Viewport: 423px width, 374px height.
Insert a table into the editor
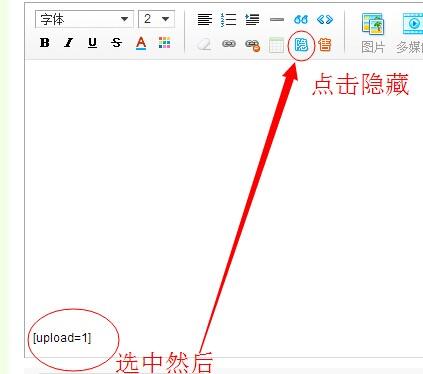[x=277, y=45]
